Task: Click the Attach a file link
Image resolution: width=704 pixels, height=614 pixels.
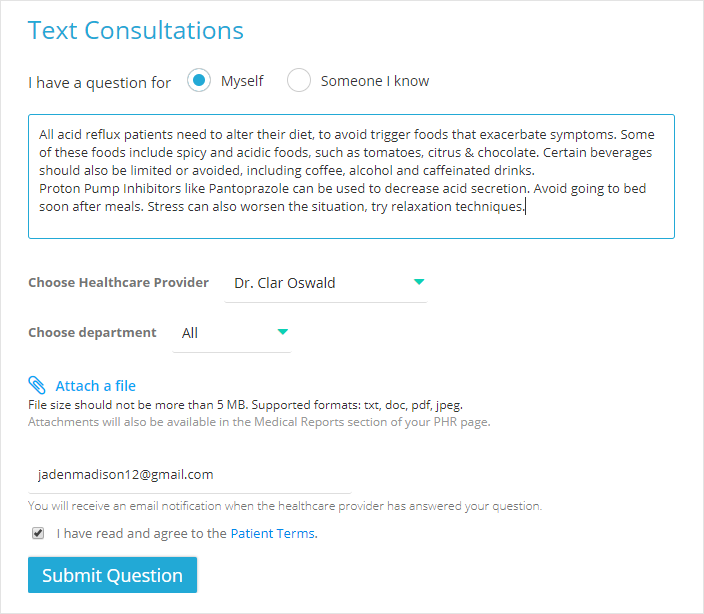Action: (x=95, y=386)
